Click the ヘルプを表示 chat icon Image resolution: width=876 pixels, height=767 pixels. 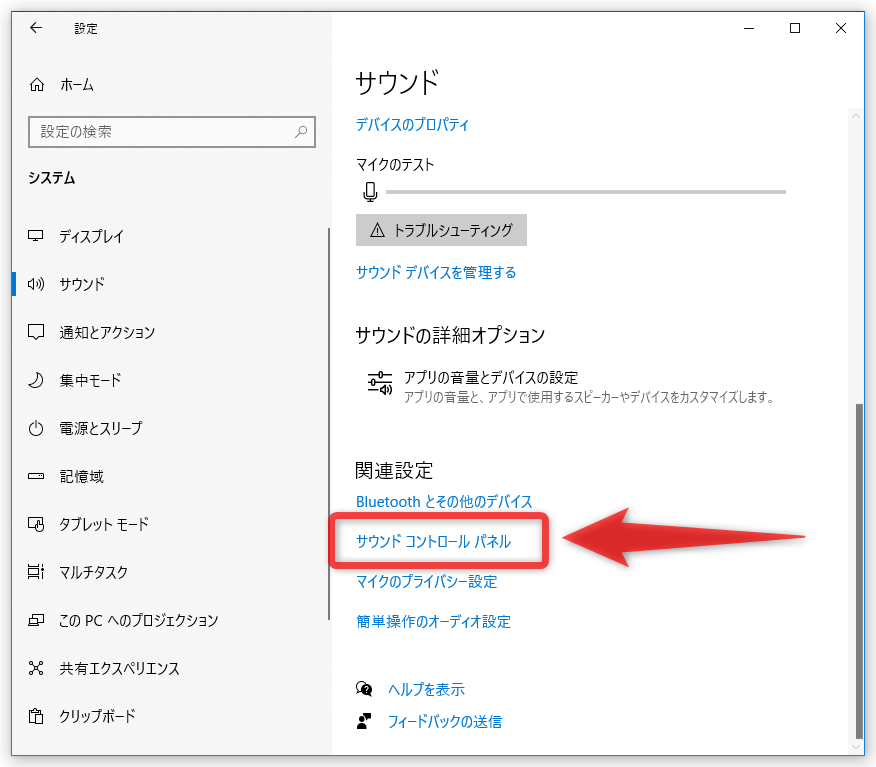(364, 689)
